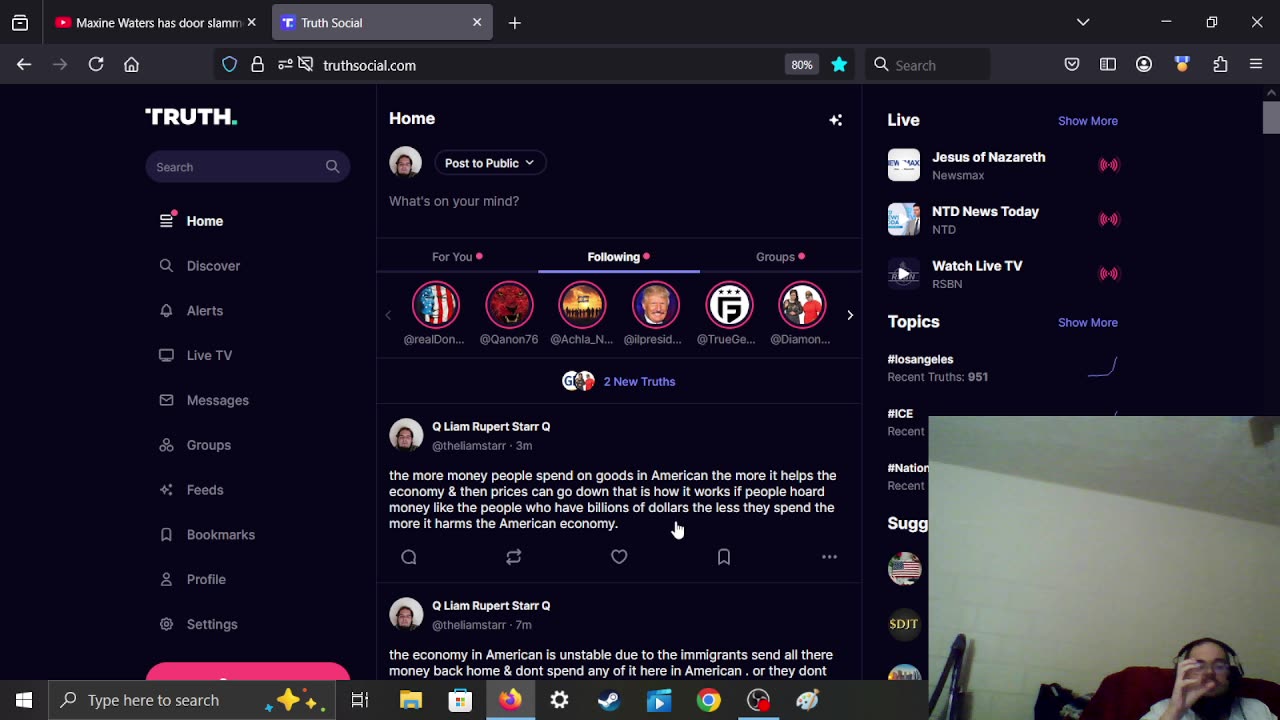
Task: Reload the current page
Action: pos(96,65)
